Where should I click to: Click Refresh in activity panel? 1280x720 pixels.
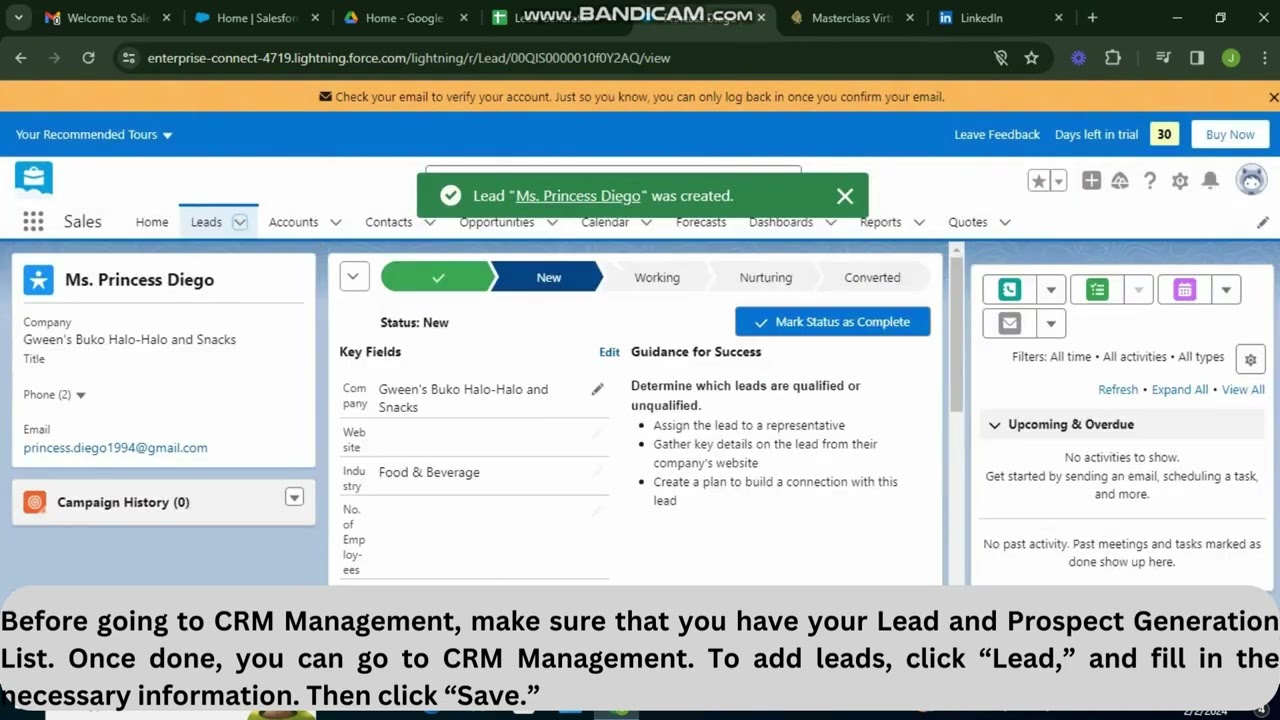1118,390
